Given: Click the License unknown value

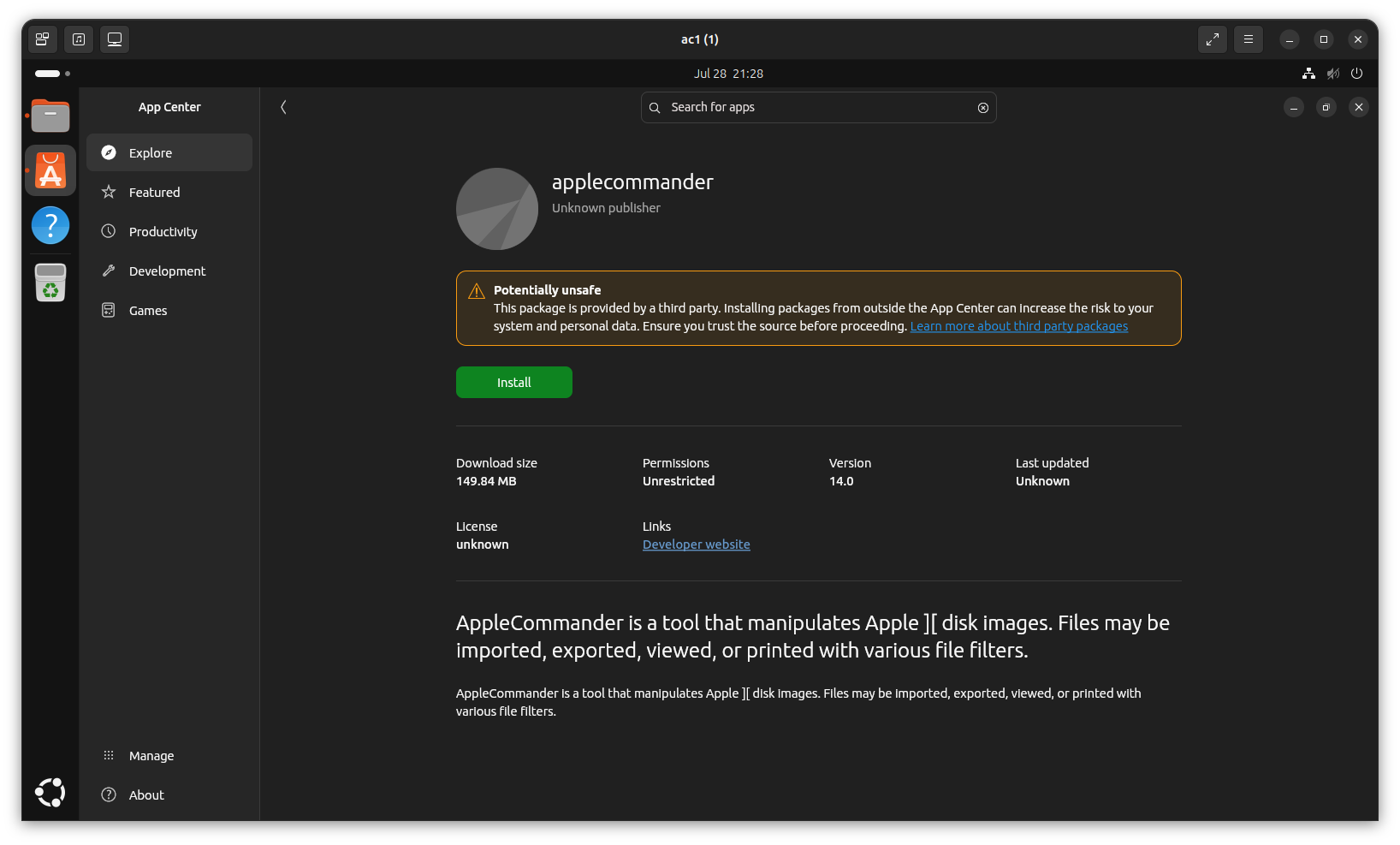Looking at the screenshot, I should pos(483,544).
